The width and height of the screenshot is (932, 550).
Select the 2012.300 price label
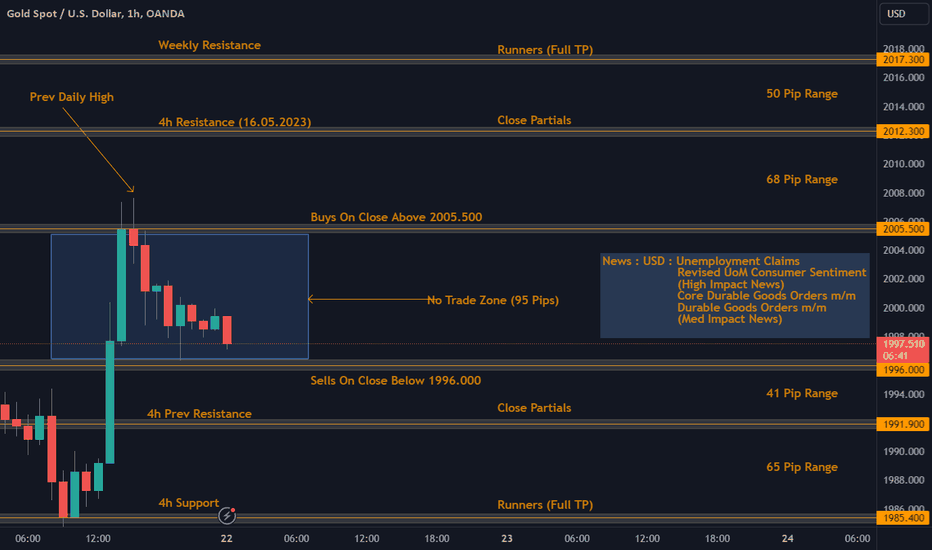point(903,131)
